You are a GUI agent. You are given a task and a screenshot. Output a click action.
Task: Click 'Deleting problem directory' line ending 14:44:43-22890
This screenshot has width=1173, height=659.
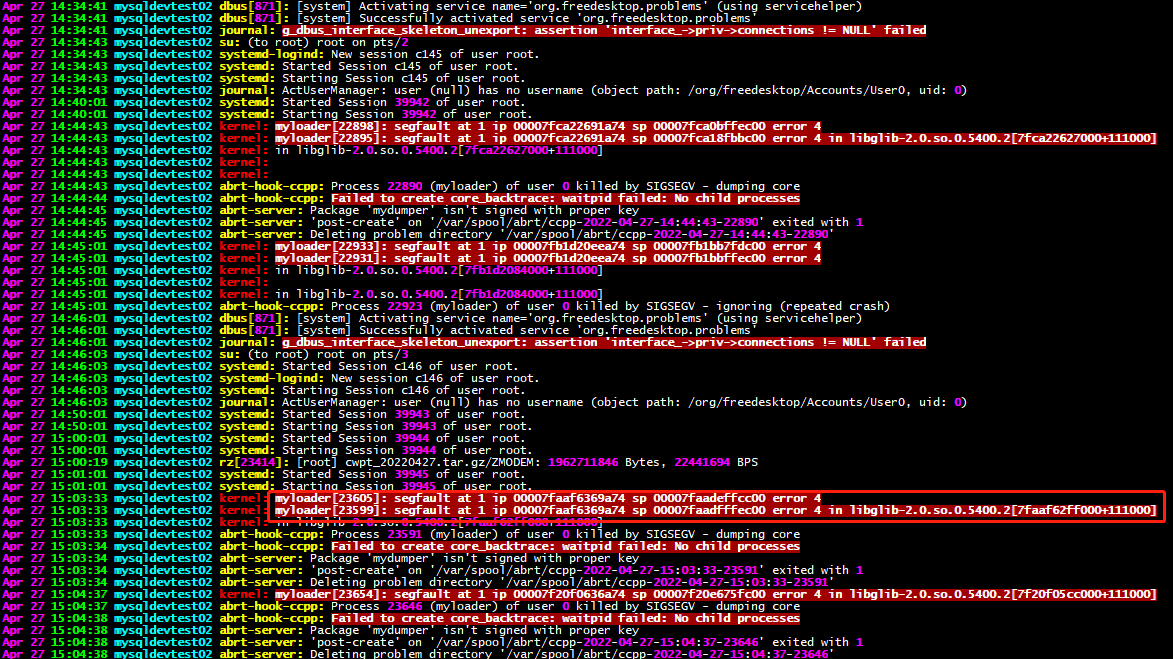[x=572, y=234]
